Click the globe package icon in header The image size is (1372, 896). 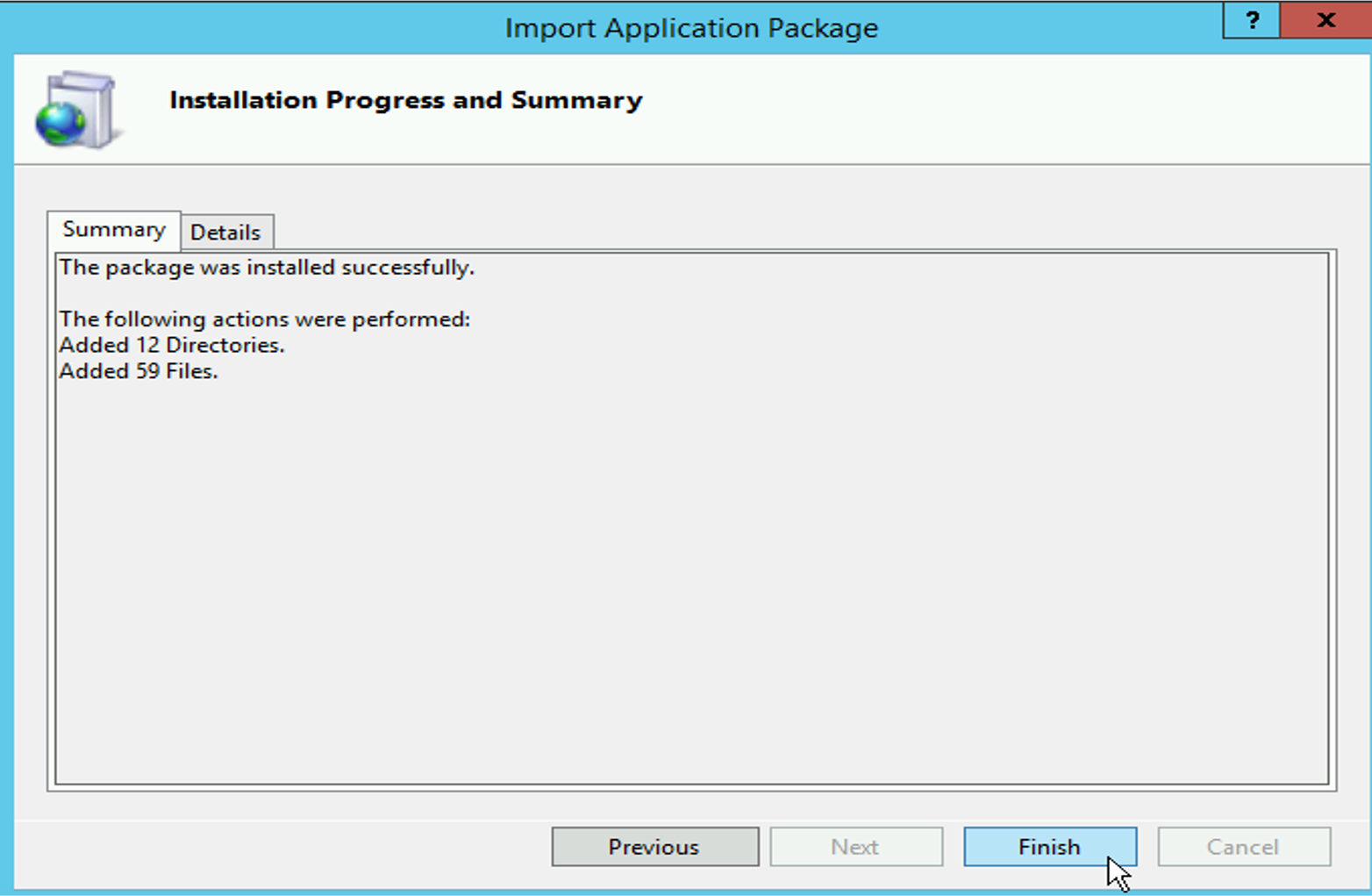coord(75,110)
